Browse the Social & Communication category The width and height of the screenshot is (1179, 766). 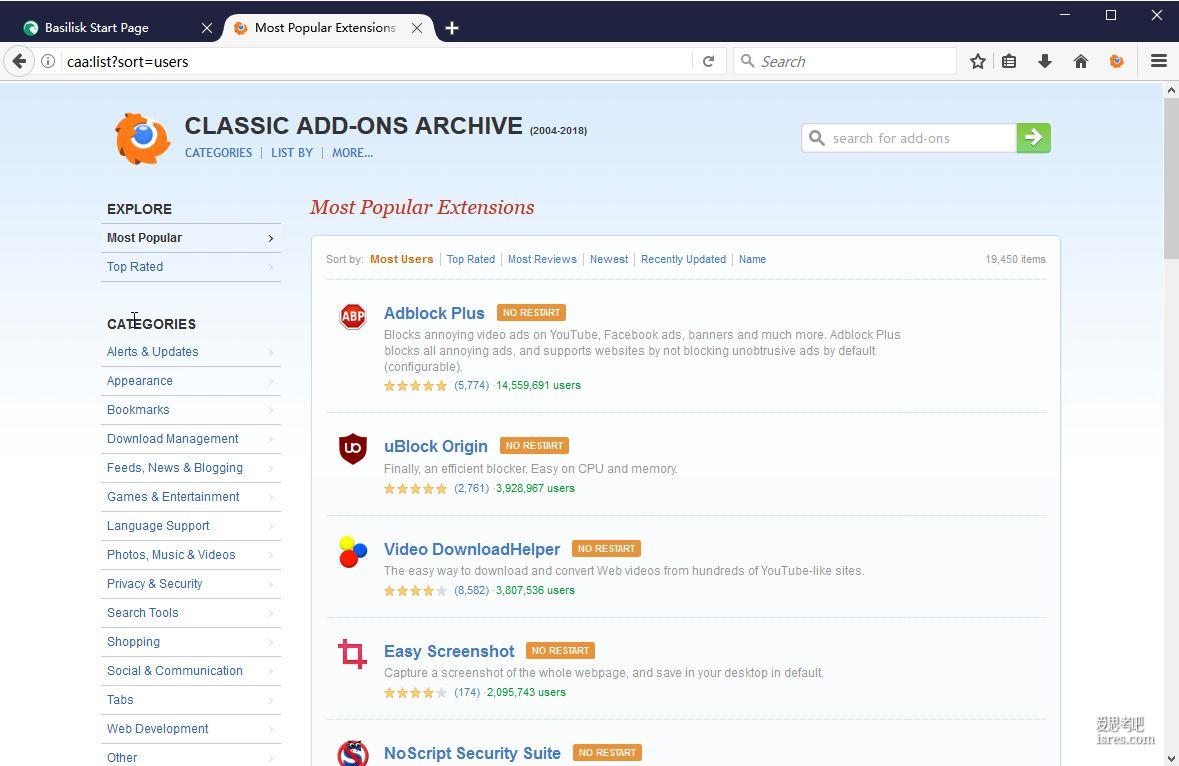tap(191, 671)
